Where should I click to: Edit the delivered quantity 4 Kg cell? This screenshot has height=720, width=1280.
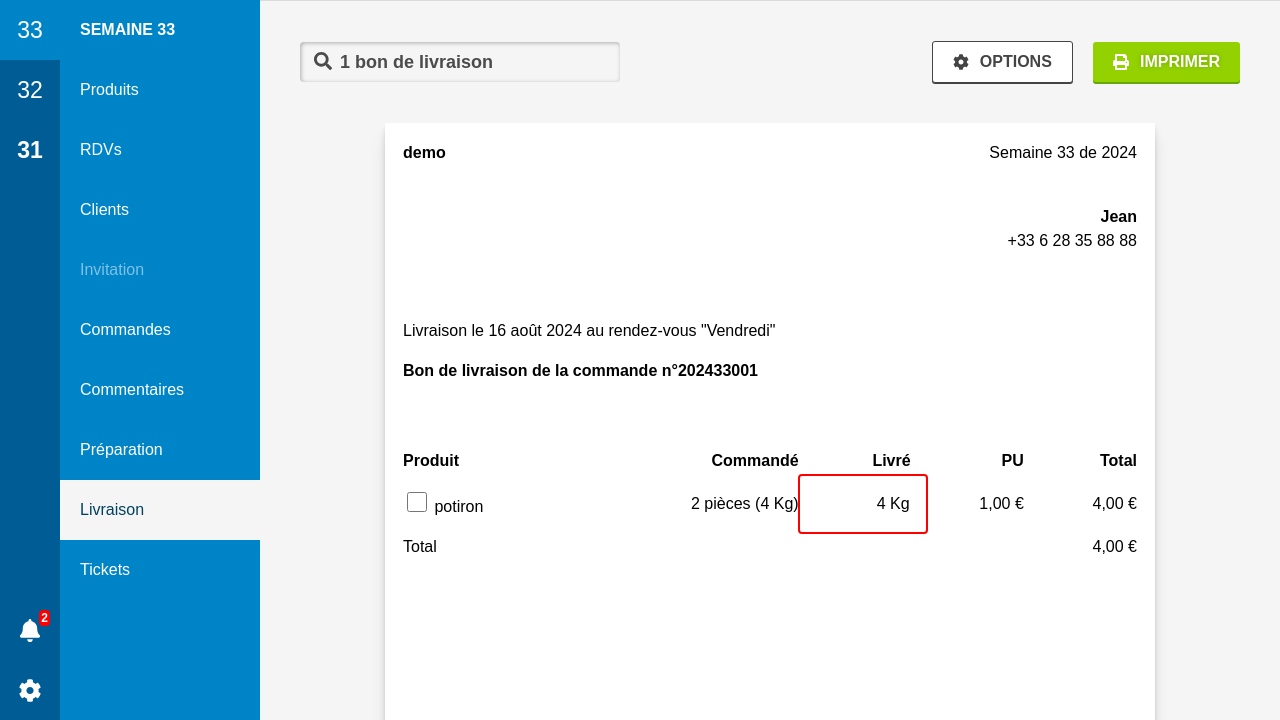pyautogui.click(x=863, y=504)
